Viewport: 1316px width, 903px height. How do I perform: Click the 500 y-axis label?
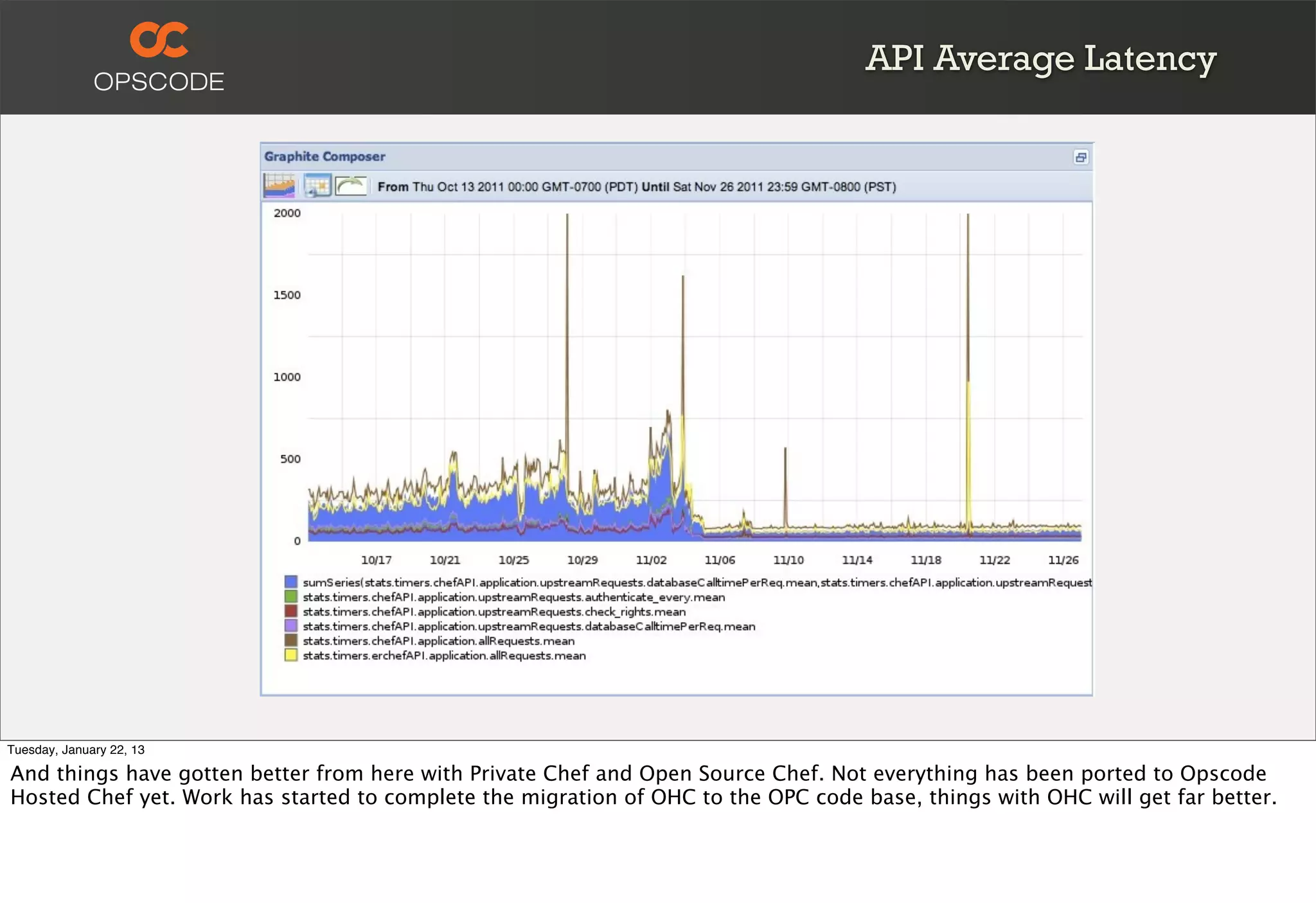(290, 460)
